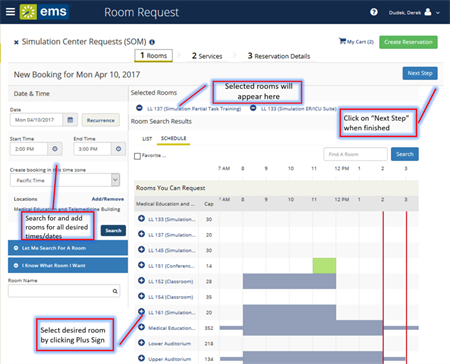This screenshot has width=450, height=364.
Task: Click the Start Time clock icon
Action: [x=55, y=149]
